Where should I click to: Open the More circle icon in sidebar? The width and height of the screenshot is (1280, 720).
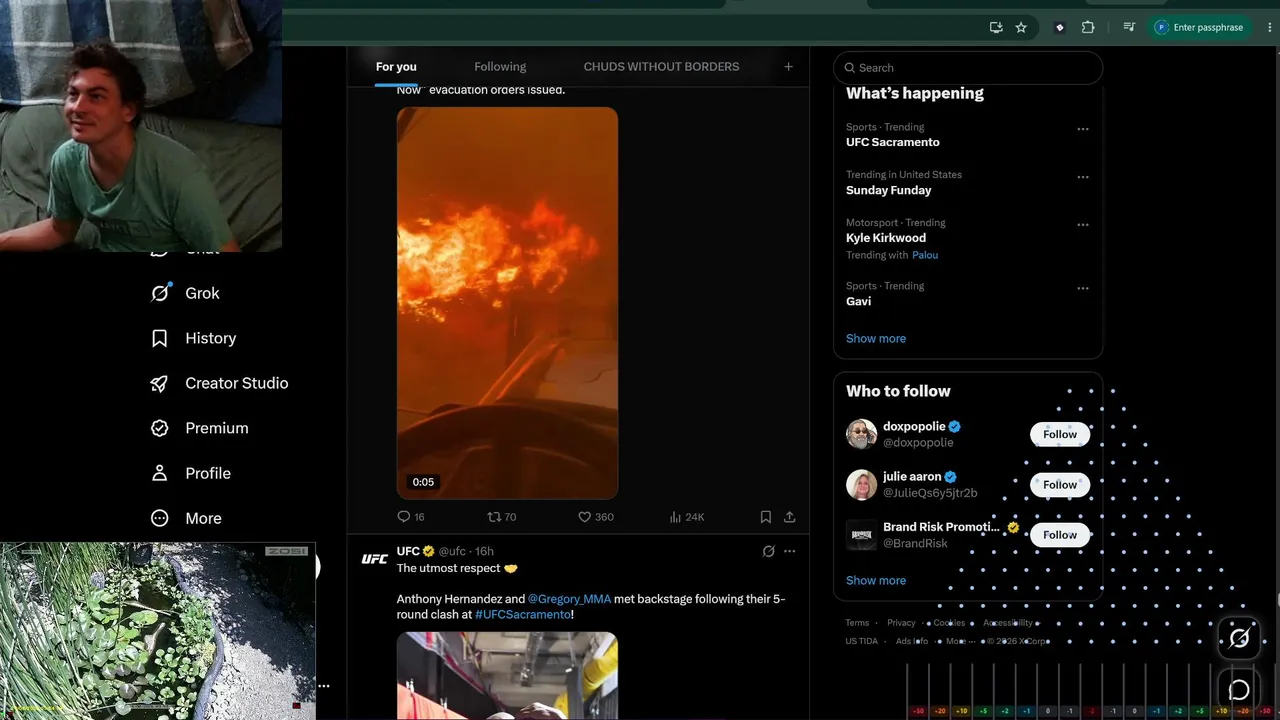160,518
